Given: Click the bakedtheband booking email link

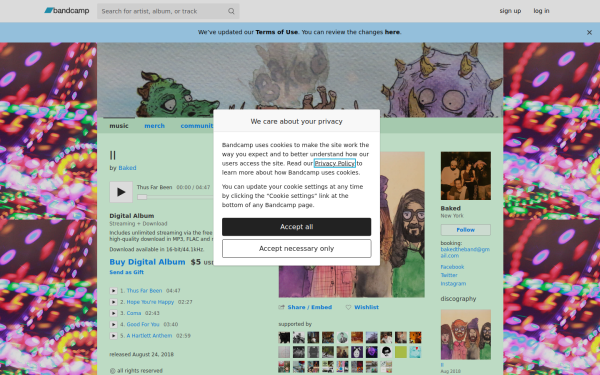Looking at the screenshot, I should click(x=465, y=253).
